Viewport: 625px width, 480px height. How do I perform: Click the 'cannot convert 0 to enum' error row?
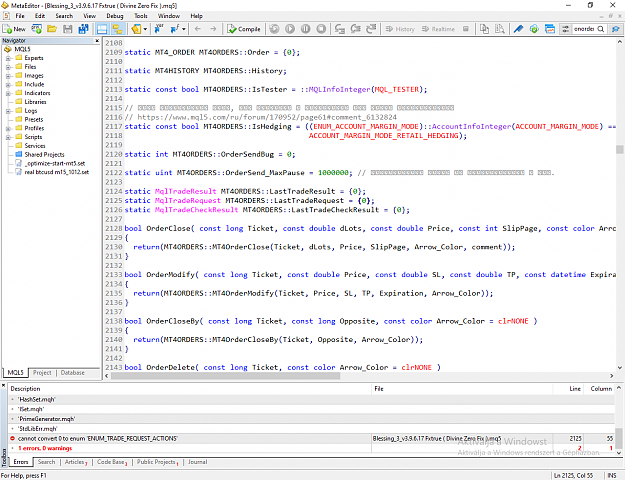[311, 439]
